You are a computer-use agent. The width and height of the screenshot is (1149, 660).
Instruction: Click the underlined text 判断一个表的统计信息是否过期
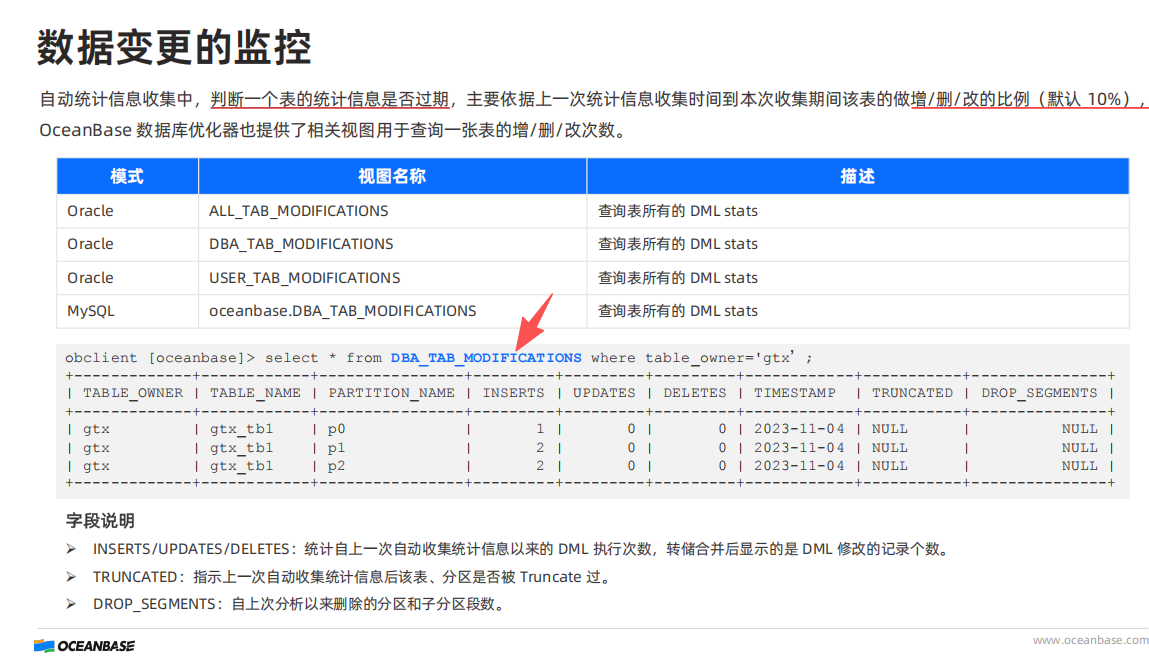pyautogui.click(x=330, y=99)
